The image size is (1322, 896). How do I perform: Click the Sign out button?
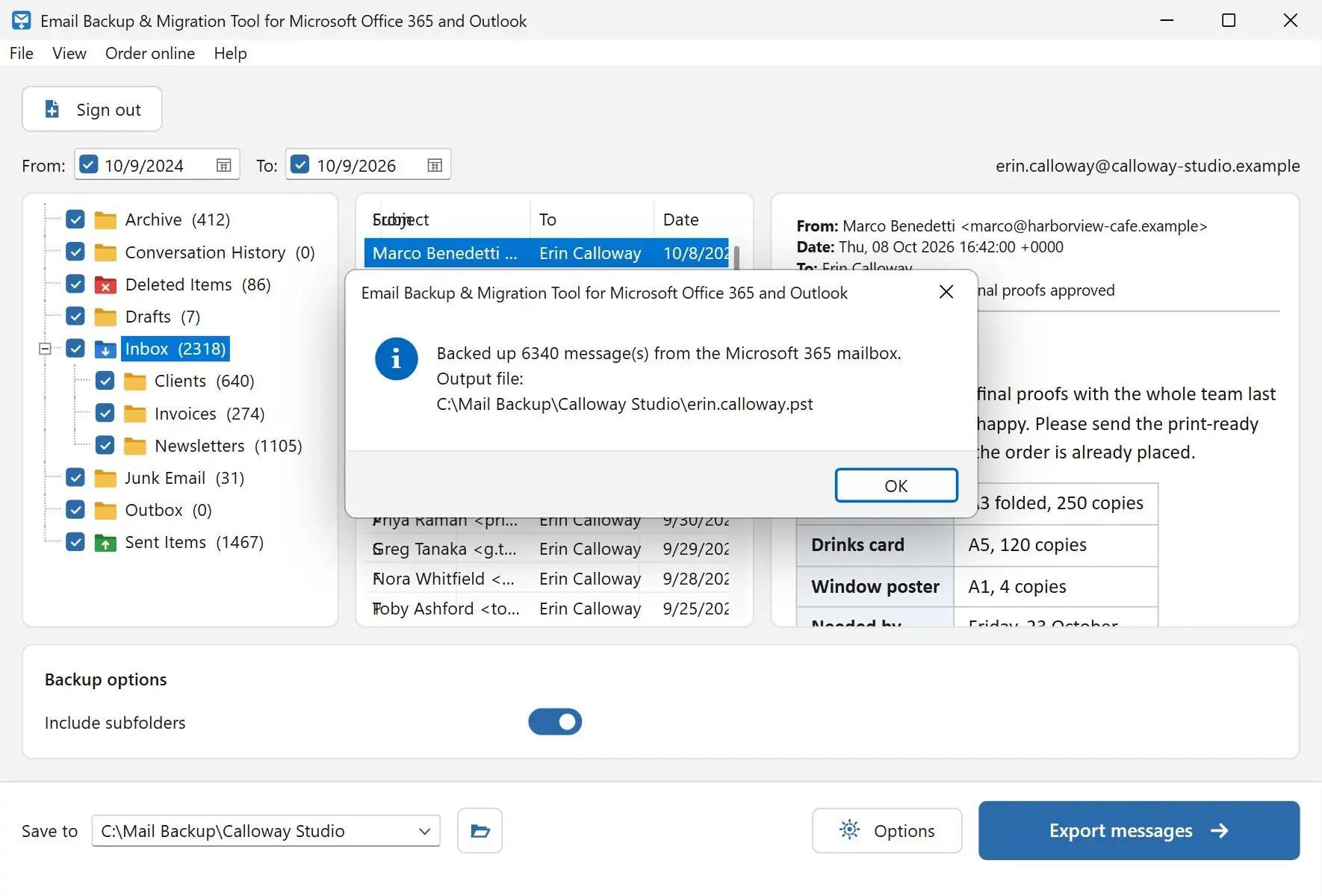(92, 110)
